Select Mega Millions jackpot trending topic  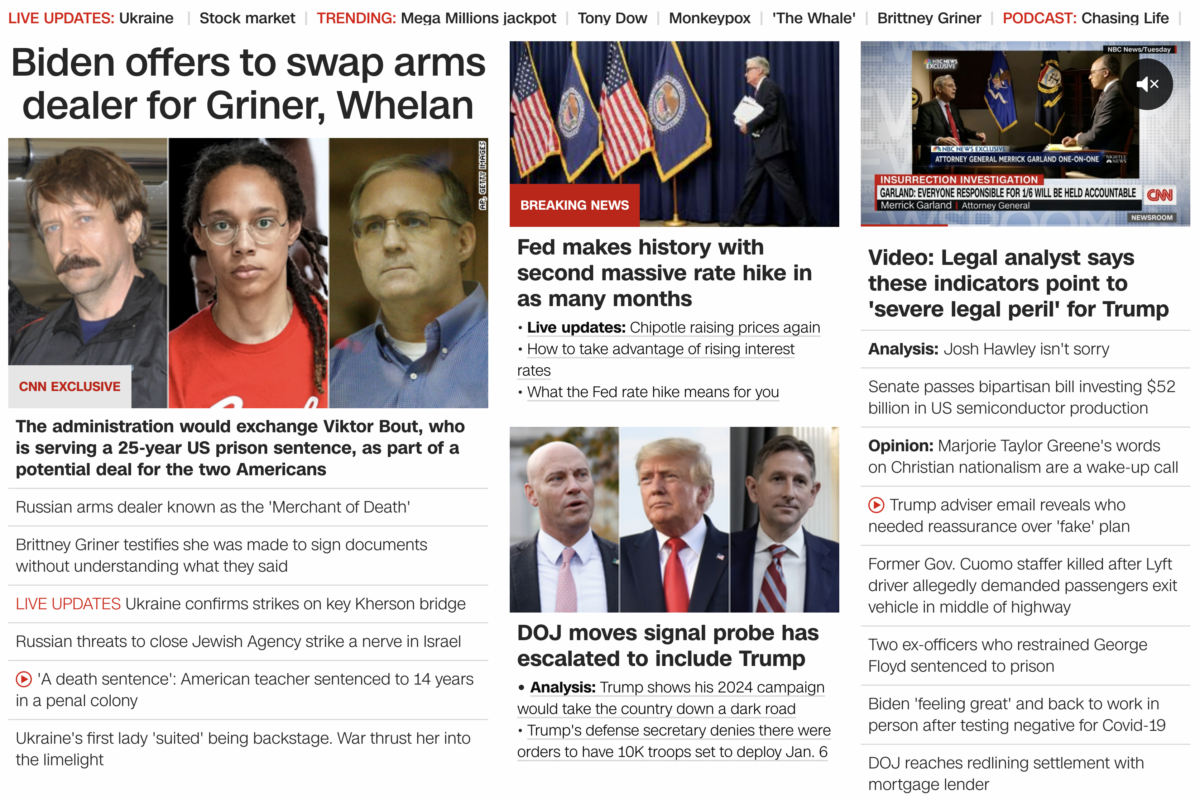click(x=478, y=18)
